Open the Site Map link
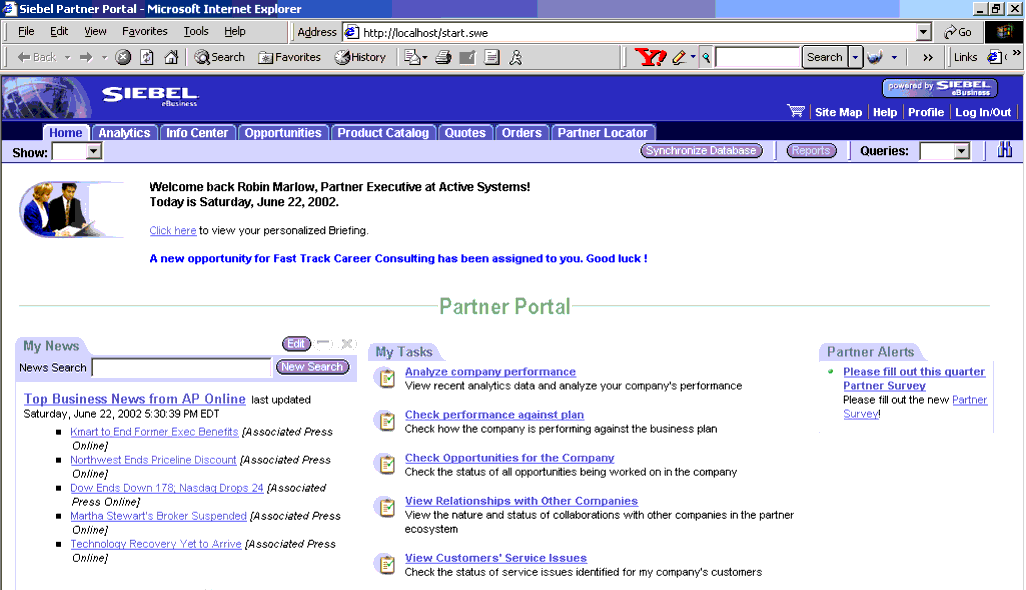Screen dimensions: 1026x590 [838, 112]
